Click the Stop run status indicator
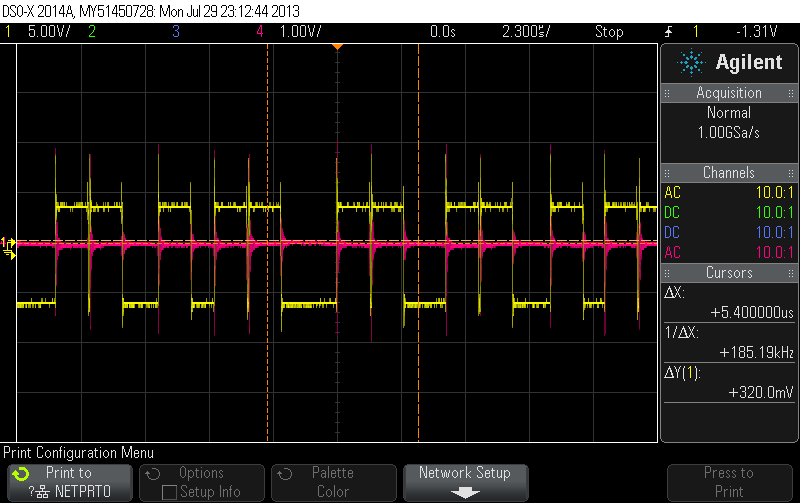 pos(609,32)
